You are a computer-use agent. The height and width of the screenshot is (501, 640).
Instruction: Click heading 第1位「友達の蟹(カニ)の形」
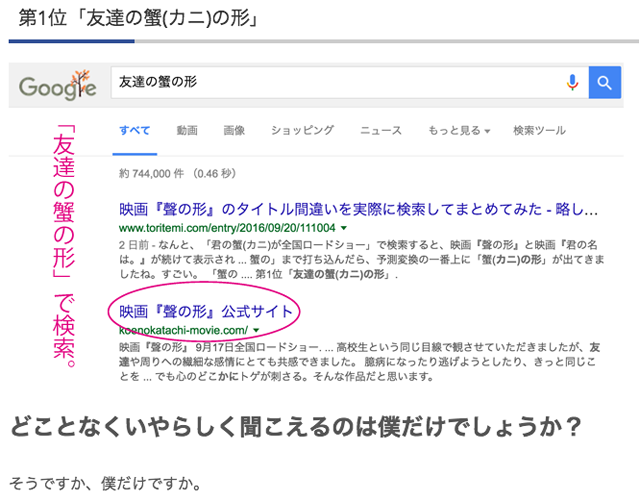(139, 18)
